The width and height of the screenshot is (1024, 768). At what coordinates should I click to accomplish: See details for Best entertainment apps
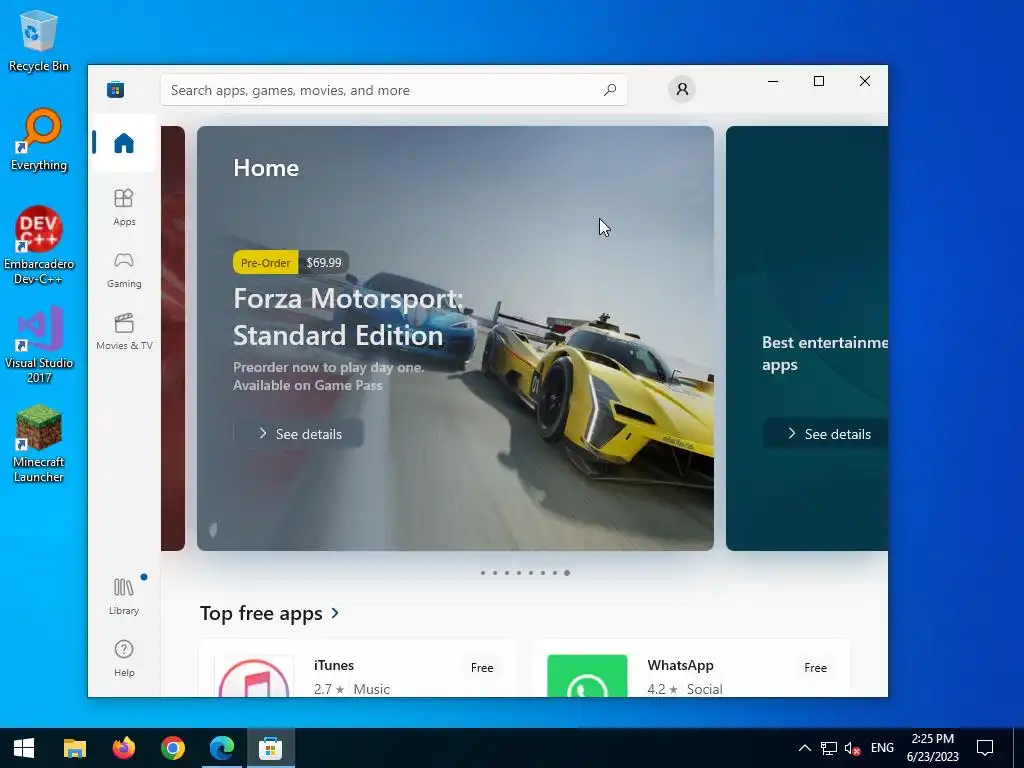tap(826, 434)
